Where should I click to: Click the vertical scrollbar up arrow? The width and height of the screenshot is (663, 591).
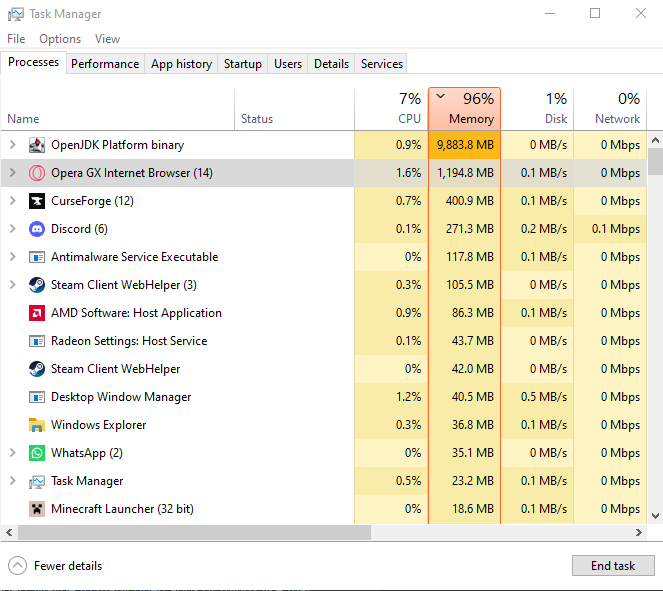[655, 140]
